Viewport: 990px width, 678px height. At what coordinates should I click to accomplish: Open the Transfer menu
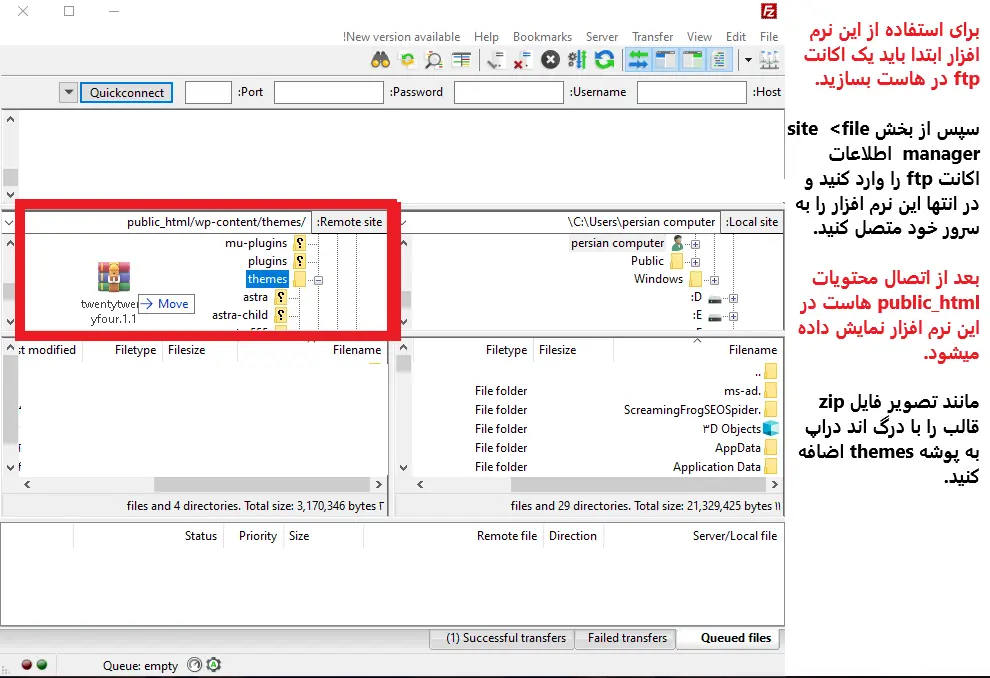coord(652,36)
